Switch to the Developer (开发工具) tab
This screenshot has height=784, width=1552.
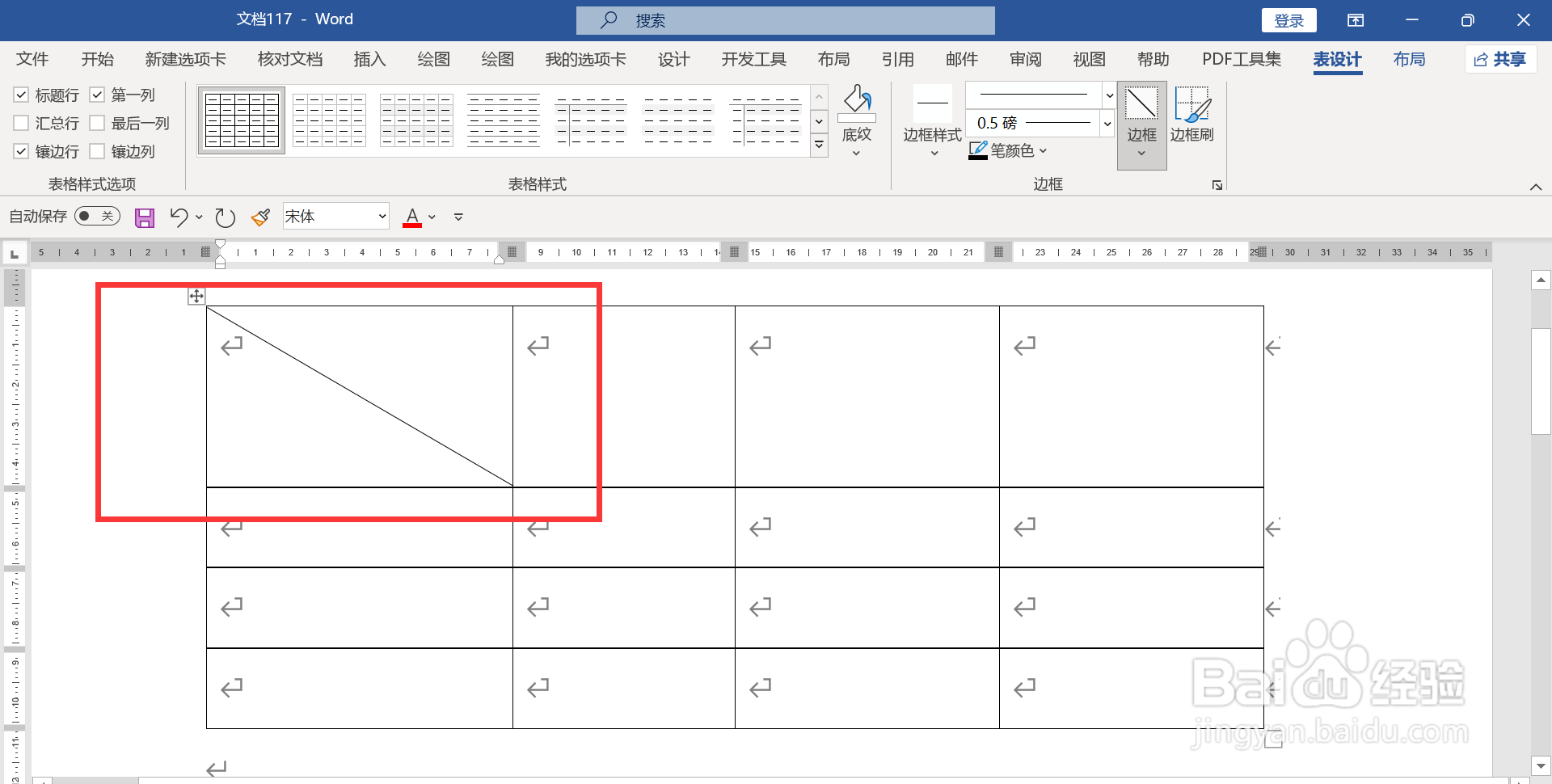point(753,60)
